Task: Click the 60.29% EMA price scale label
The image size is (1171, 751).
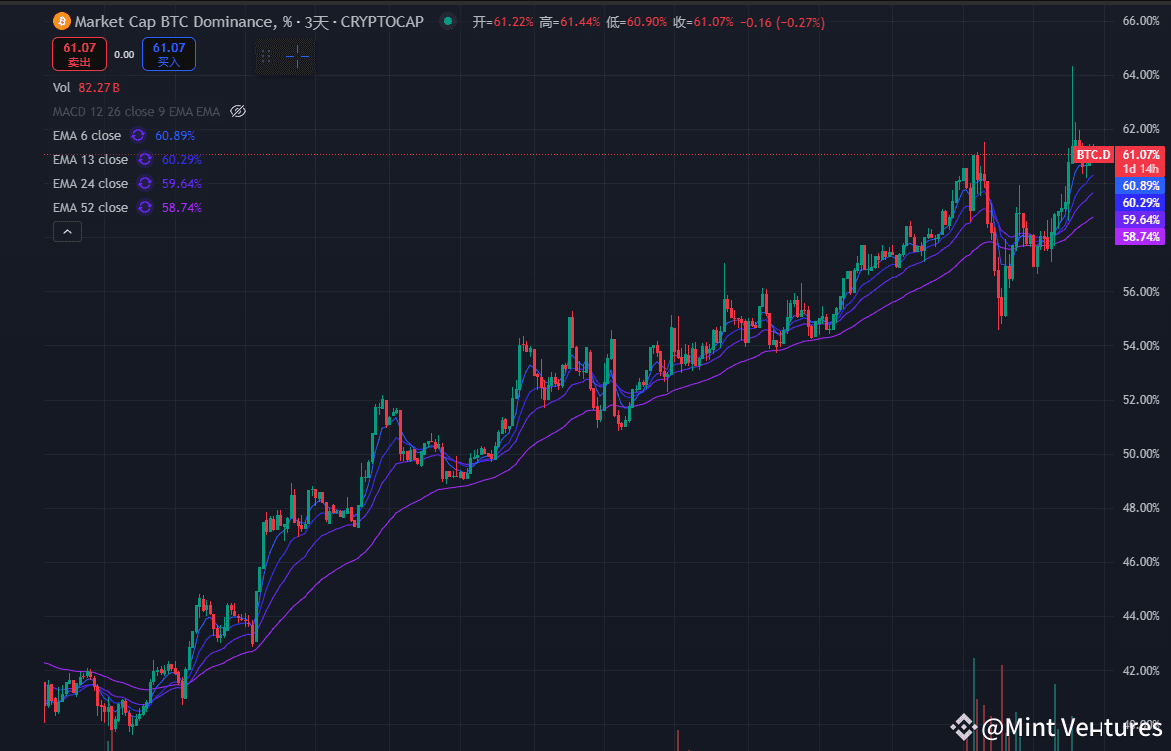Action: [x=1140, y=202]
